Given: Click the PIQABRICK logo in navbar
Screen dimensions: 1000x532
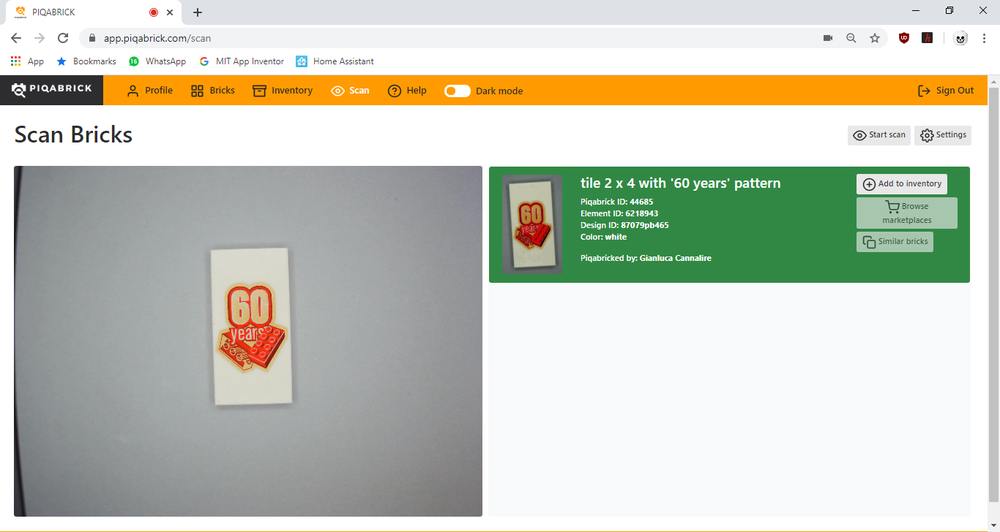Looking at the screenshot, I should (52, 90).
